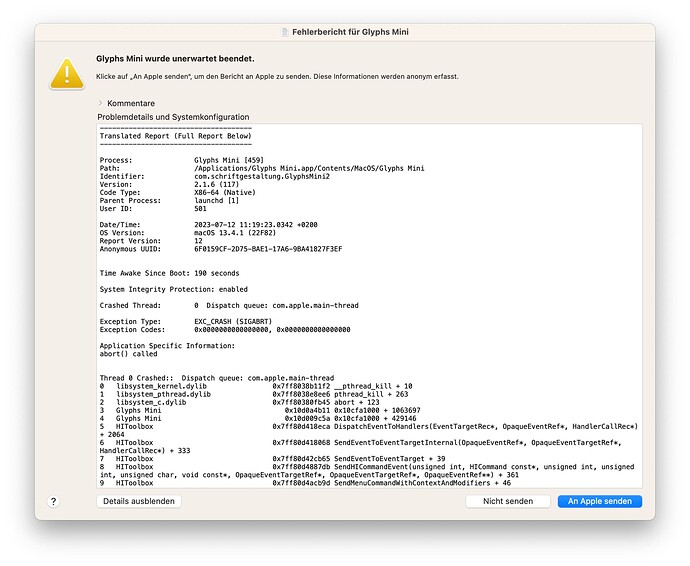Viewport: 690px width, 566px height.
Task: Click stack frame 8 SendHICommandEvent
Action: tap(367, 471)
